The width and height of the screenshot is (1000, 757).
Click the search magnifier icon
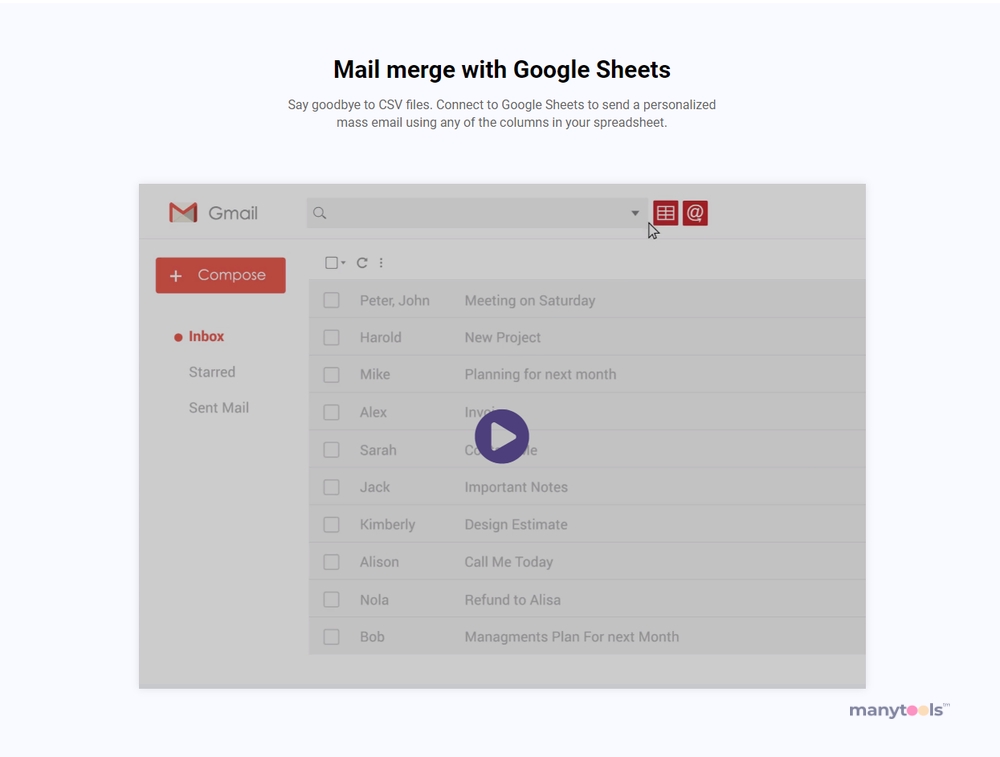click(320, 213)
